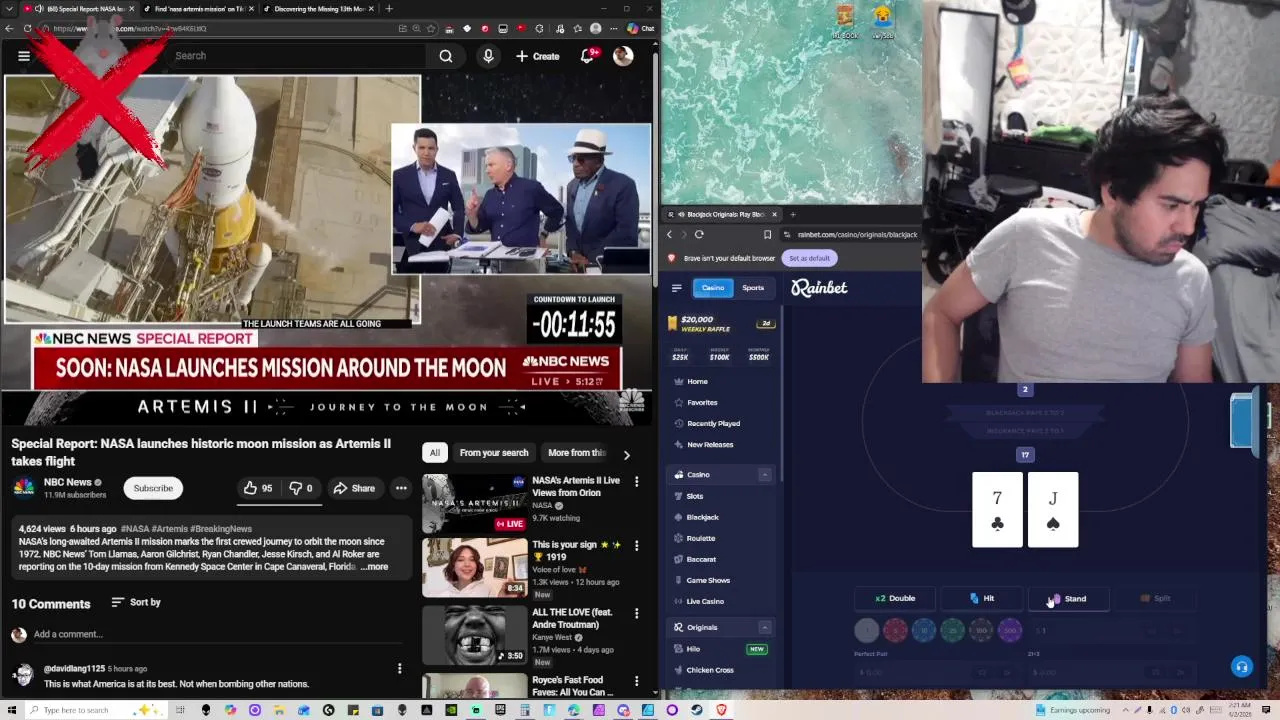1280x720 pixels.
Task: Open menu for NASA's Artemis II Live video
Action: (636, 482)
